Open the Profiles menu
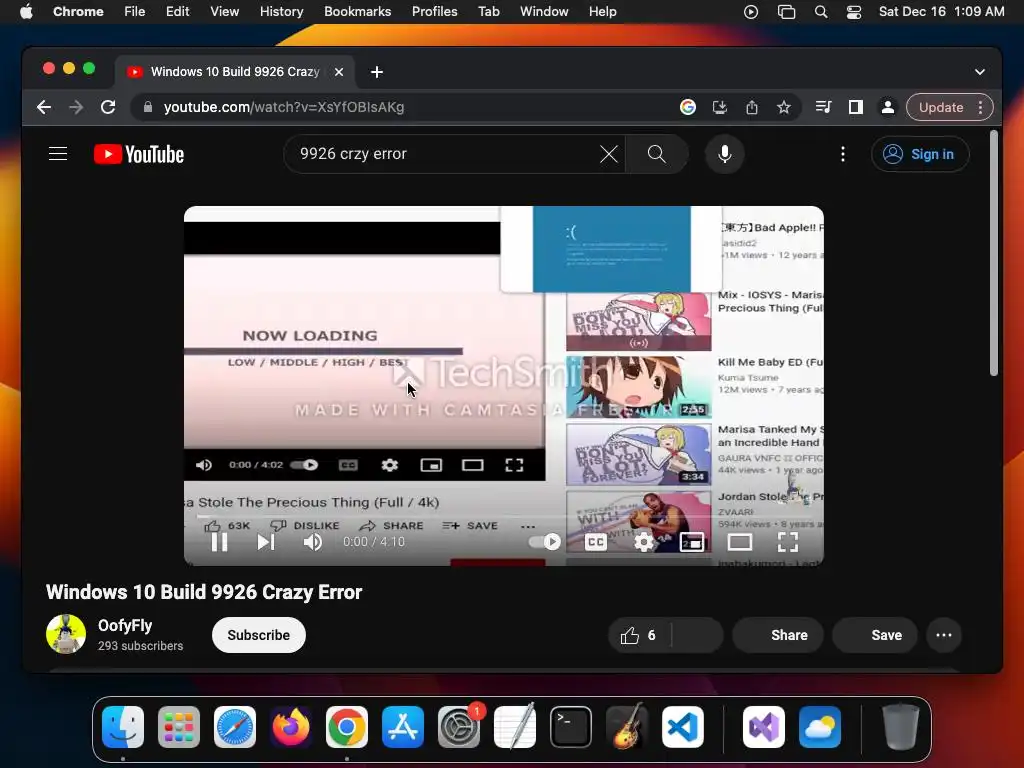Screen dimensions: 1024x768 tap(434, 12)
